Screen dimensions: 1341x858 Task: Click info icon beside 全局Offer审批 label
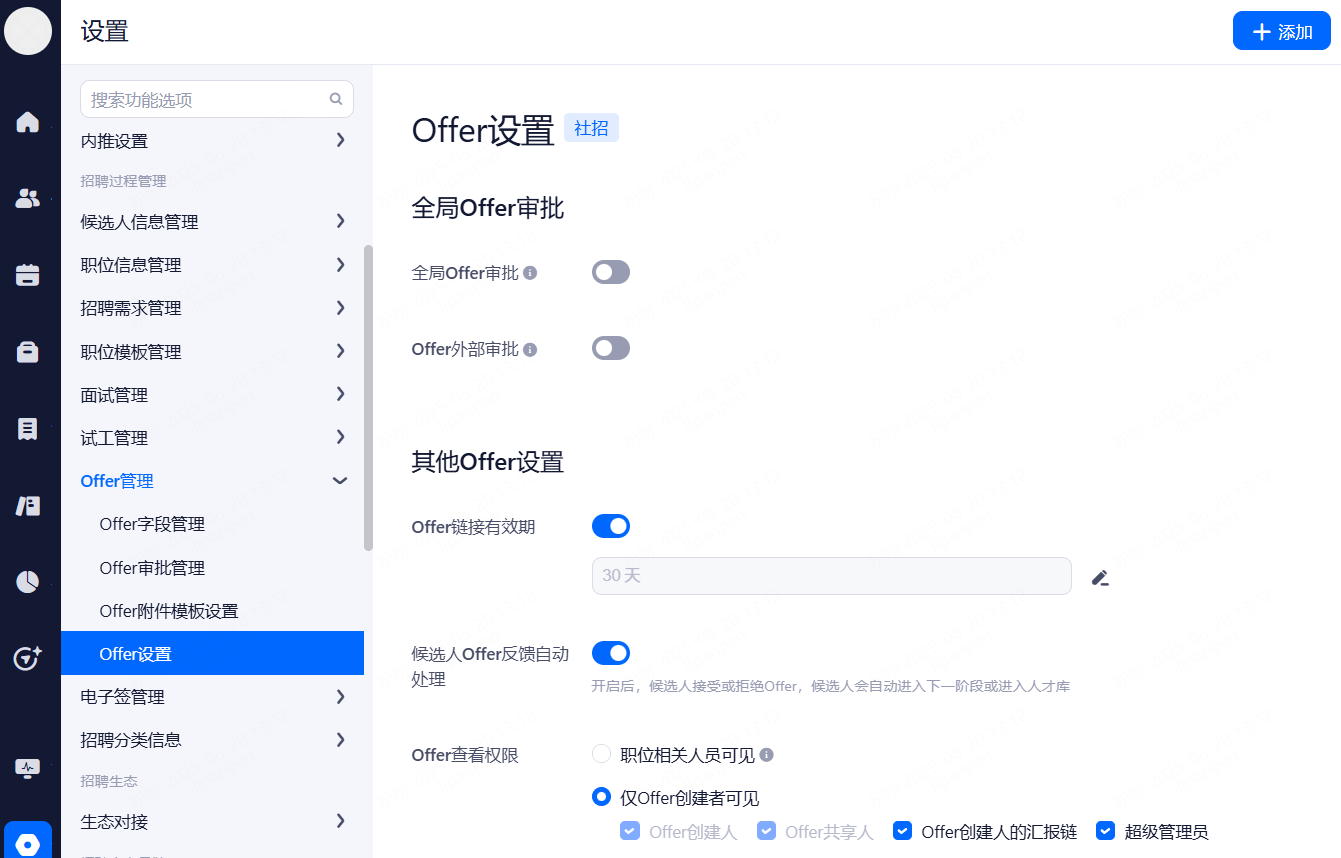pos(530,273)
